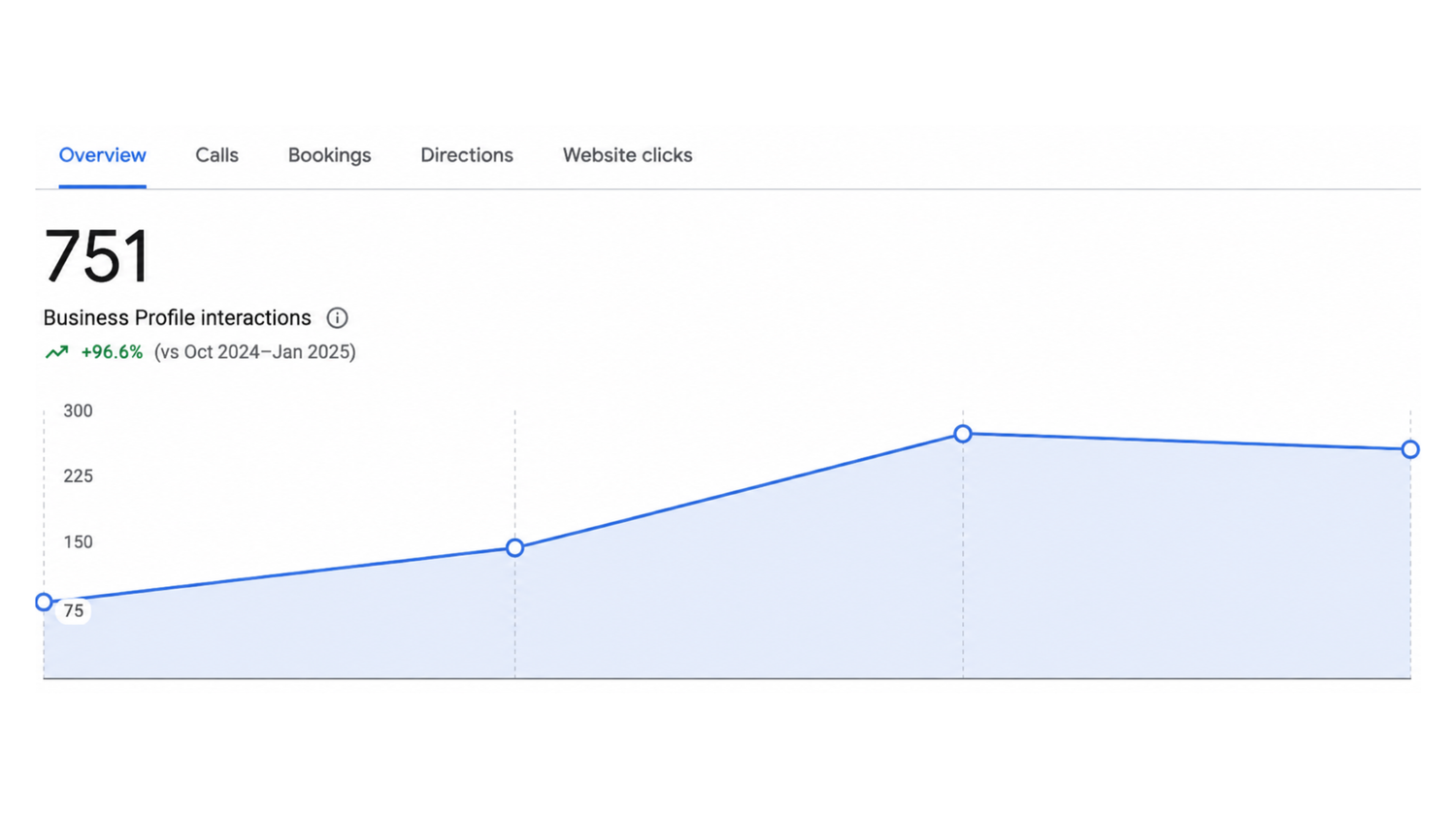The height and width of the screenshot is (818, 1456).
Task: Click the 751 interactions total
Action: tap(97, 256)
